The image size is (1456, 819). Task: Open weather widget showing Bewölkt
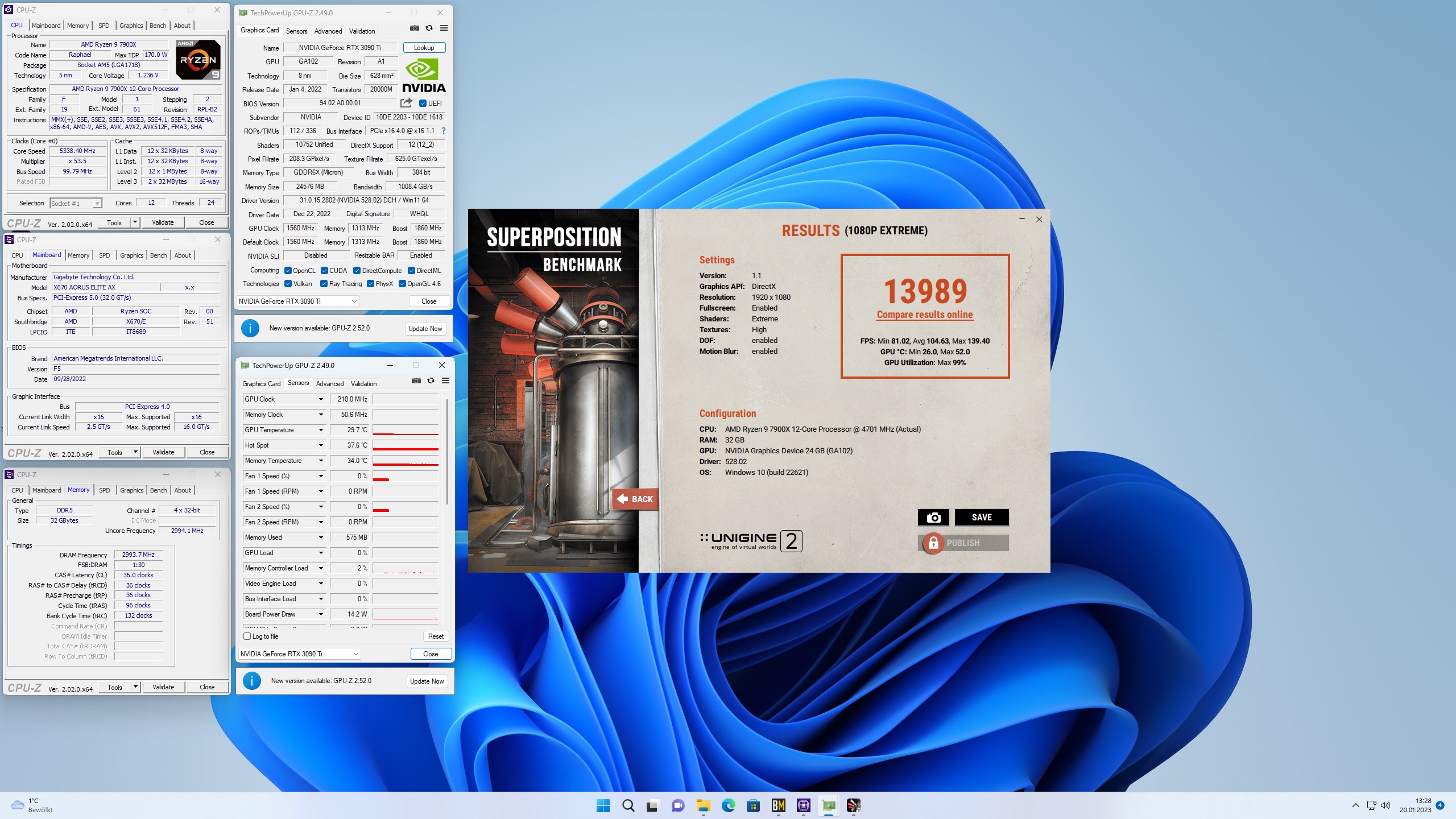33,805
